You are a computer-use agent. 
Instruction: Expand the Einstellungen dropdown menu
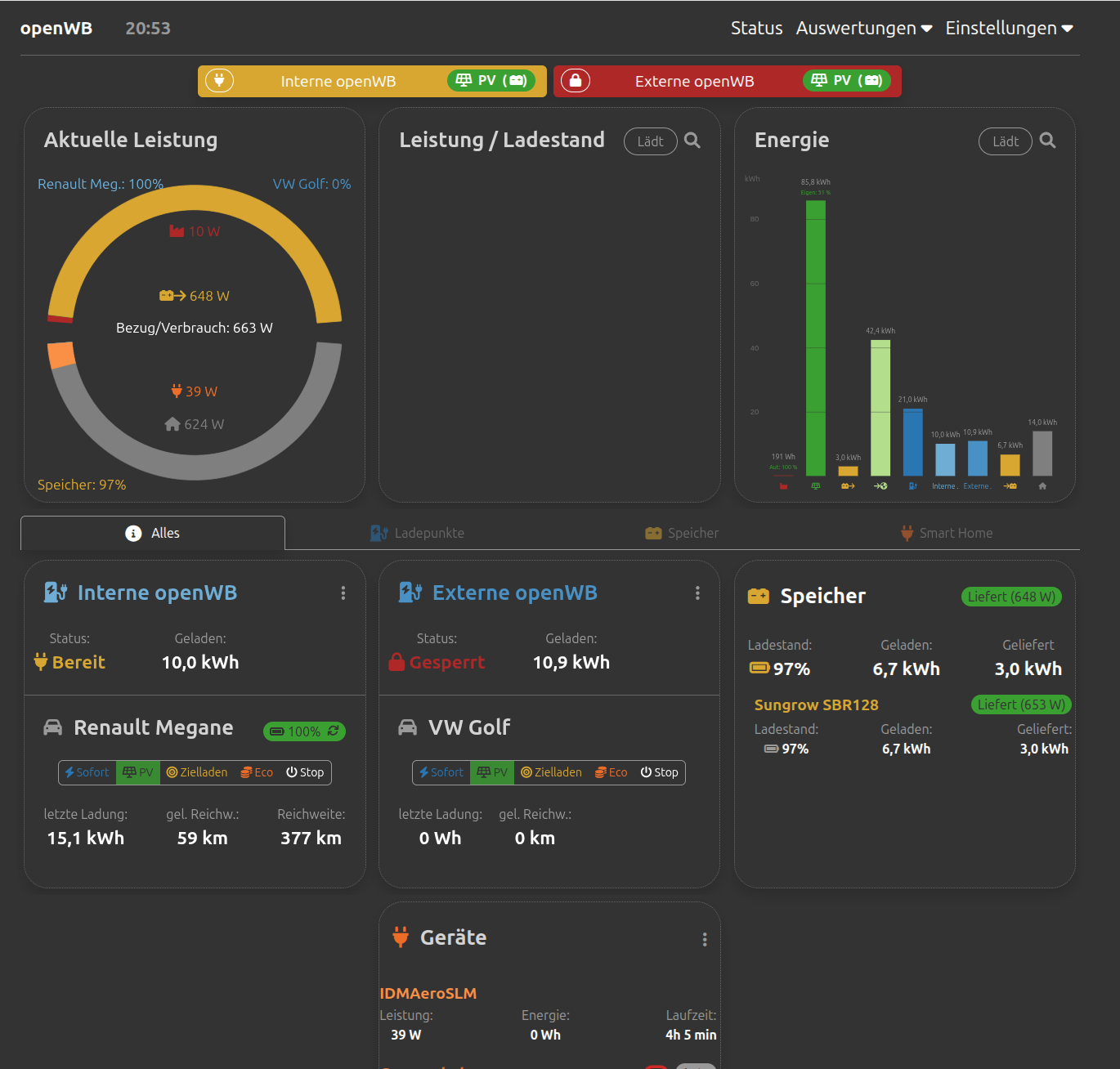point(1009,29)
